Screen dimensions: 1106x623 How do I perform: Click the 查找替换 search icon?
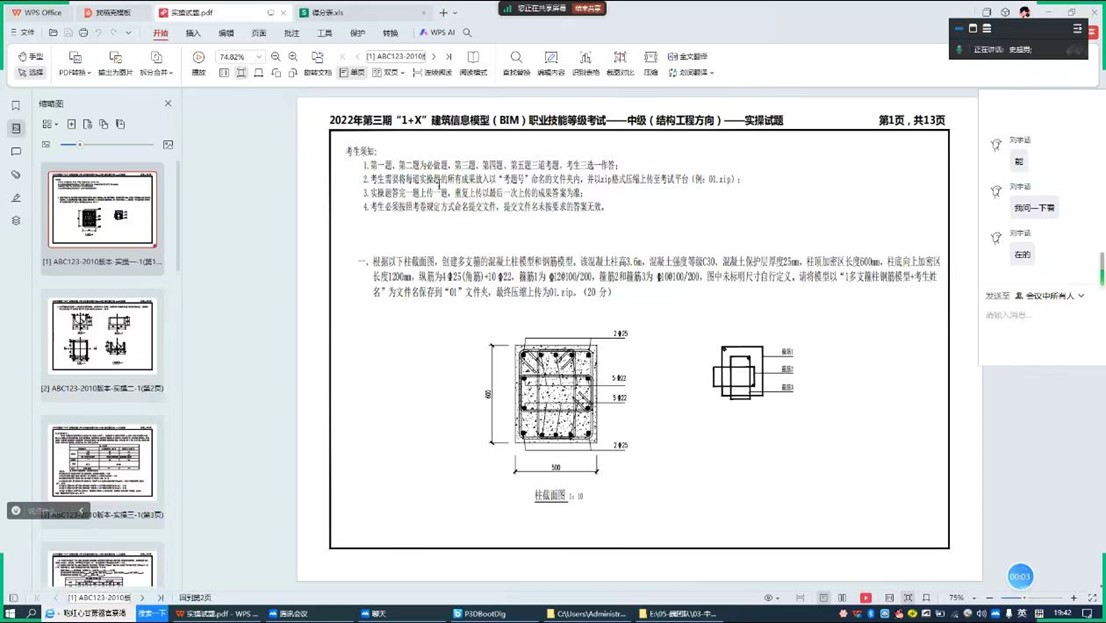516,58
